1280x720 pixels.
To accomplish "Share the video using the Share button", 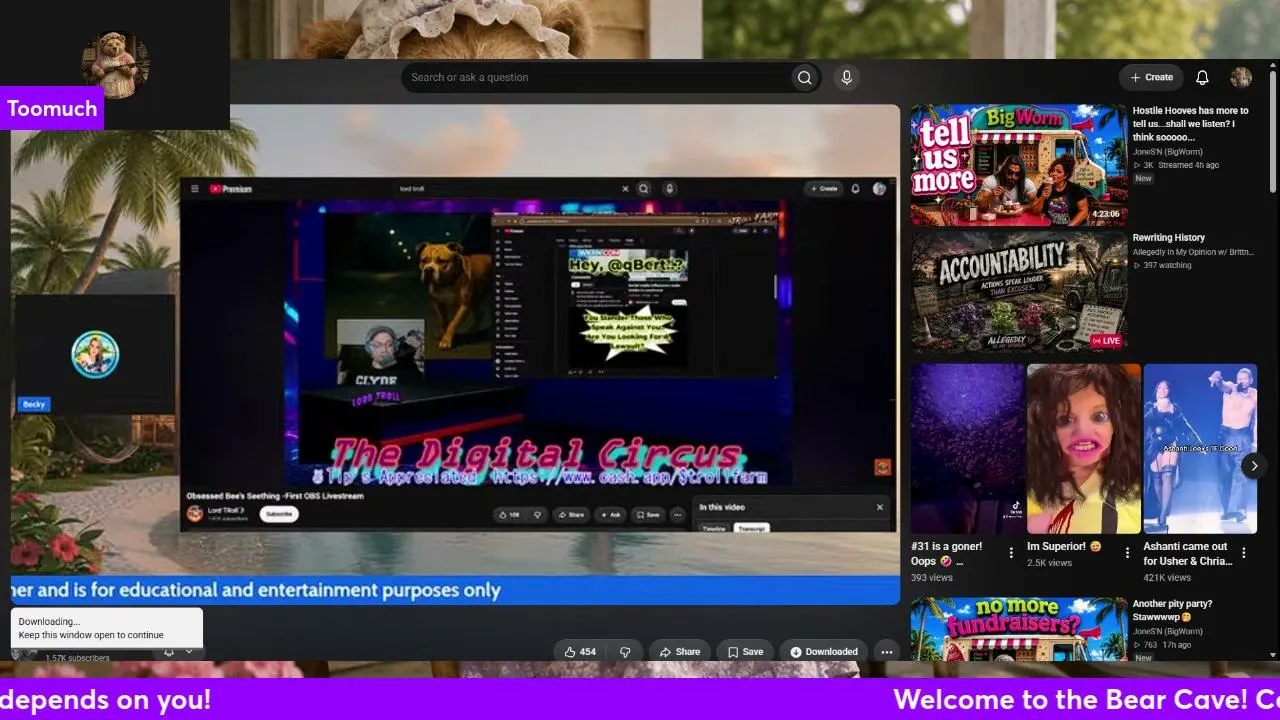I will pos(679,652).
